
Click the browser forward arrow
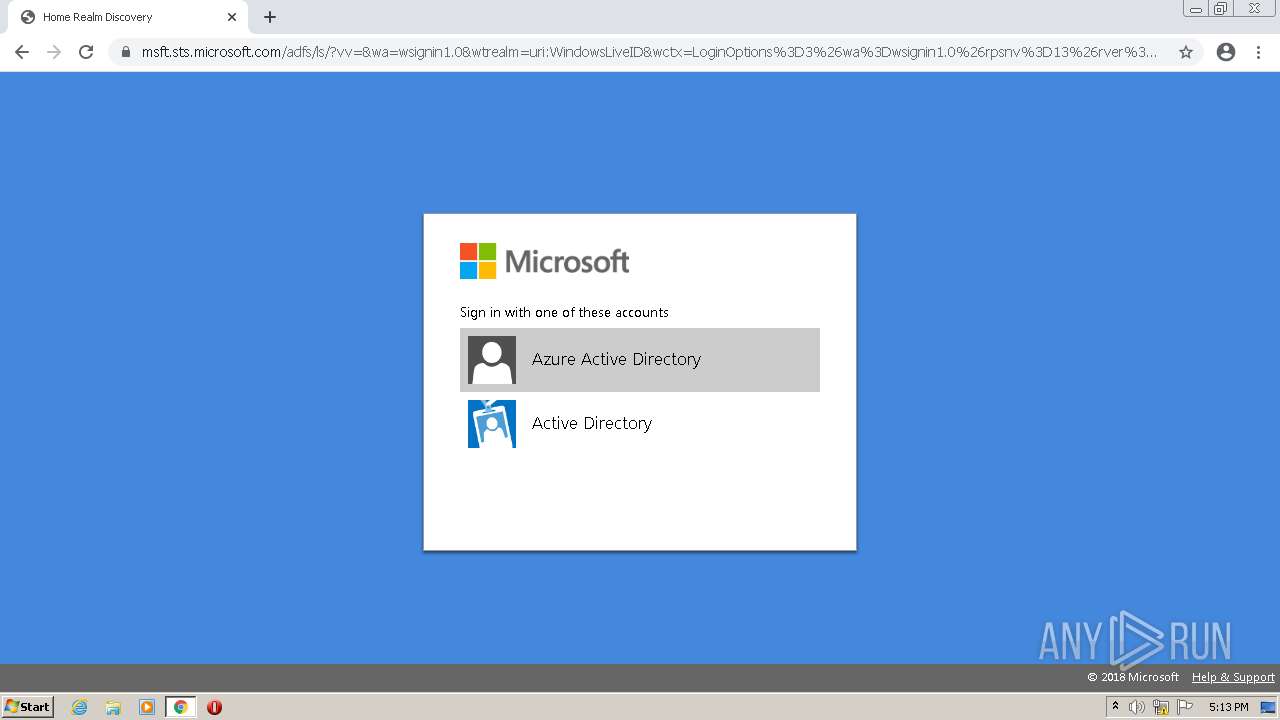pos(54,52)
